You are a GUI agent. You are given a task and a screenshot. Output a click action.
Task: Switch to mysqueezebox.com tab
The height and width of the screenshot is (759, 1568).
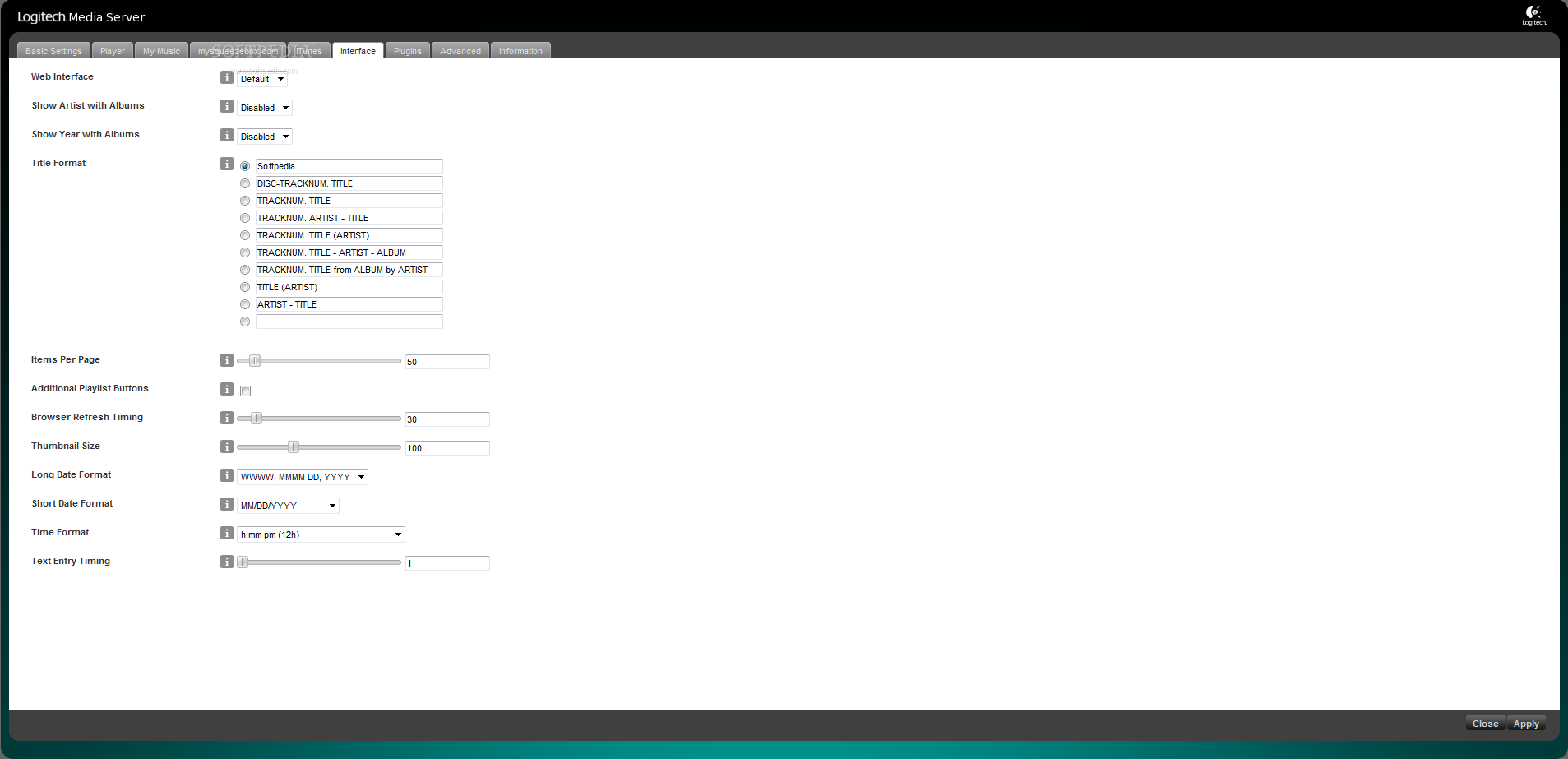coord(238,51)
